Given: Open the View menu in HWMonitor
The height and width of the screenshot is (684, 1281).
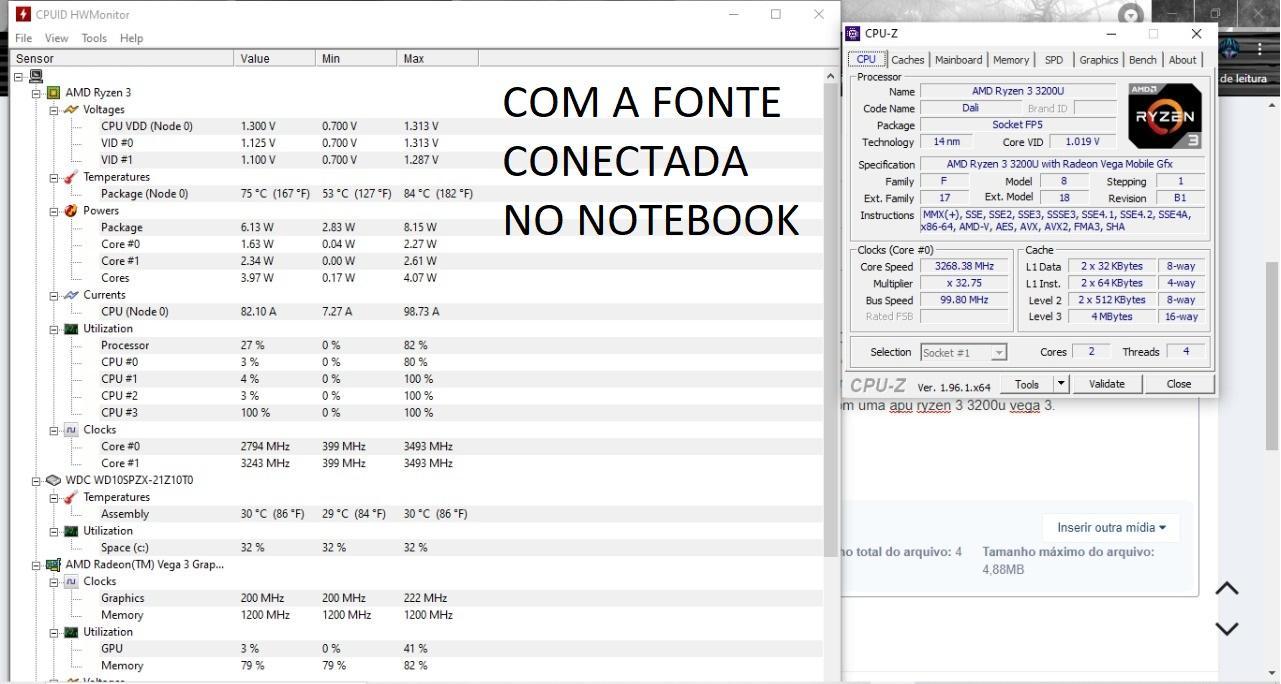Looking at the screenshot, I should coord(56,38).
